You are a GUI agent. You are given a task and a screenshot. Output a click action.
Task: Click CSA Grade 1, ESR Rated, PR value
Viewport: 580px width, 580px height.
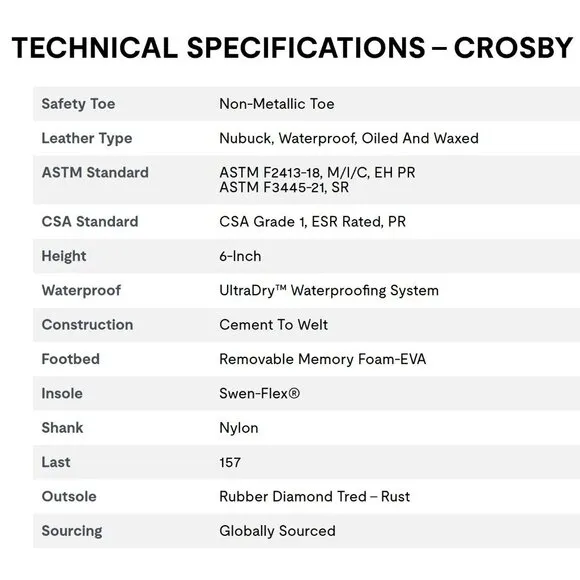(x=313, y=222)
